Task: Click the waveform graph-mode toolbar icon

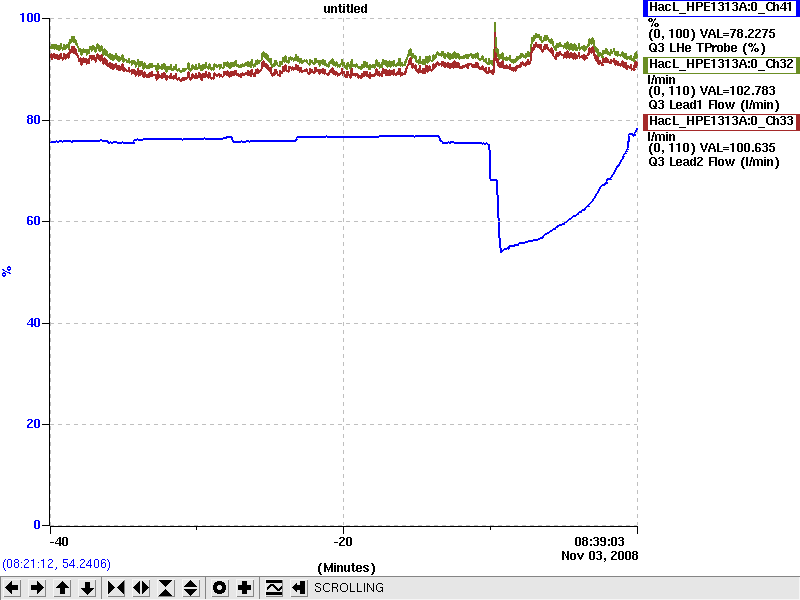Action: pyautogui.click(x=274, y=588)
